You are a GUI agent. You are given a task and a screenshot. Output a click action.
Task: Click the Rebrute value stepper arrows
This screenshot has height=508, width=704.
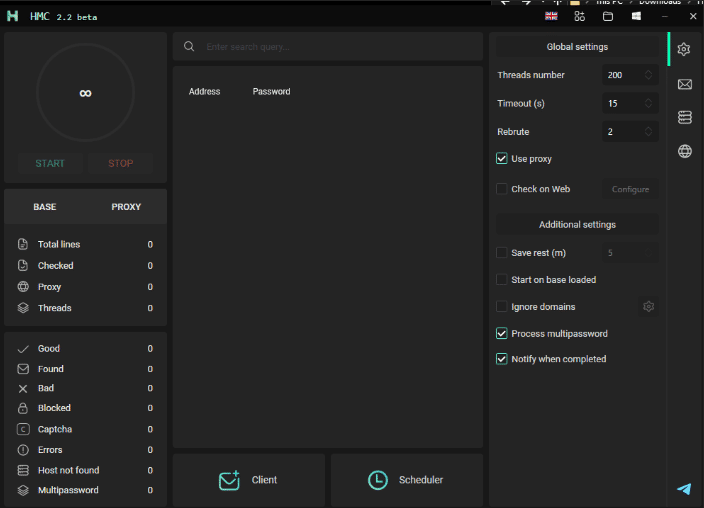(x=648, y=131)
